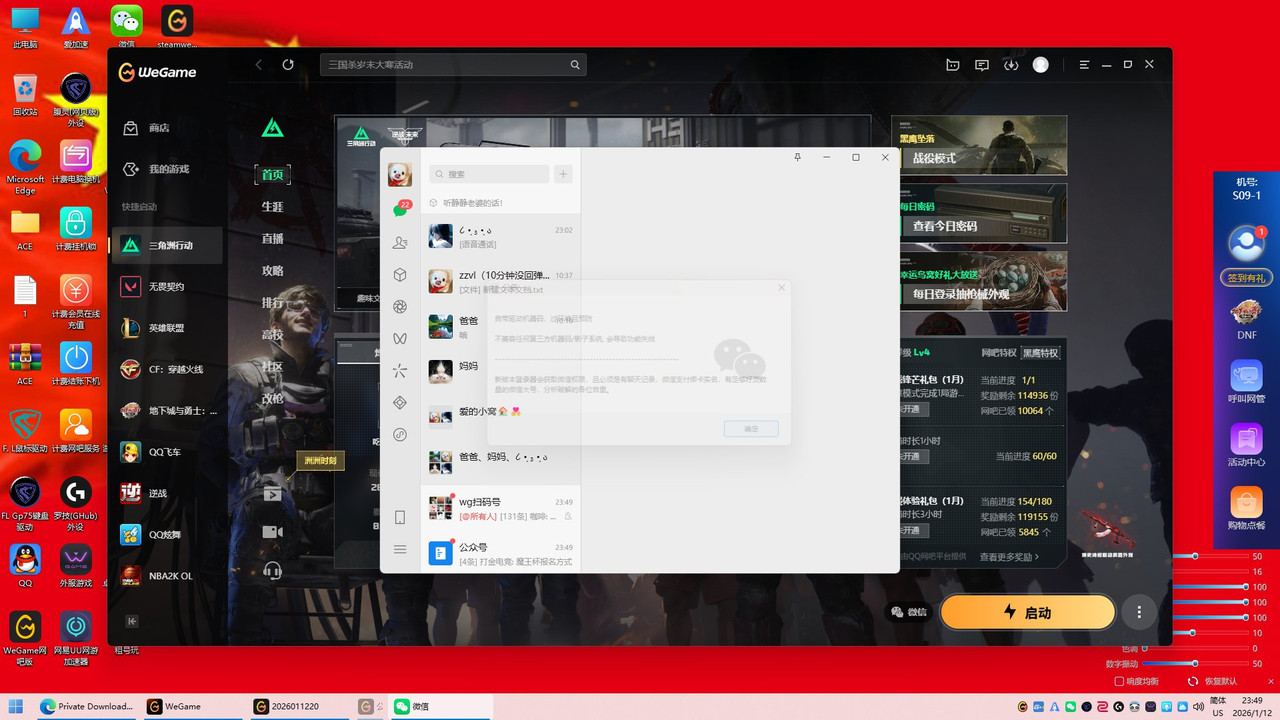This screenshot has width=1280, height=720.
Task: Click 确定 in the faded WeChat dialog
Action: coord(751,428)
